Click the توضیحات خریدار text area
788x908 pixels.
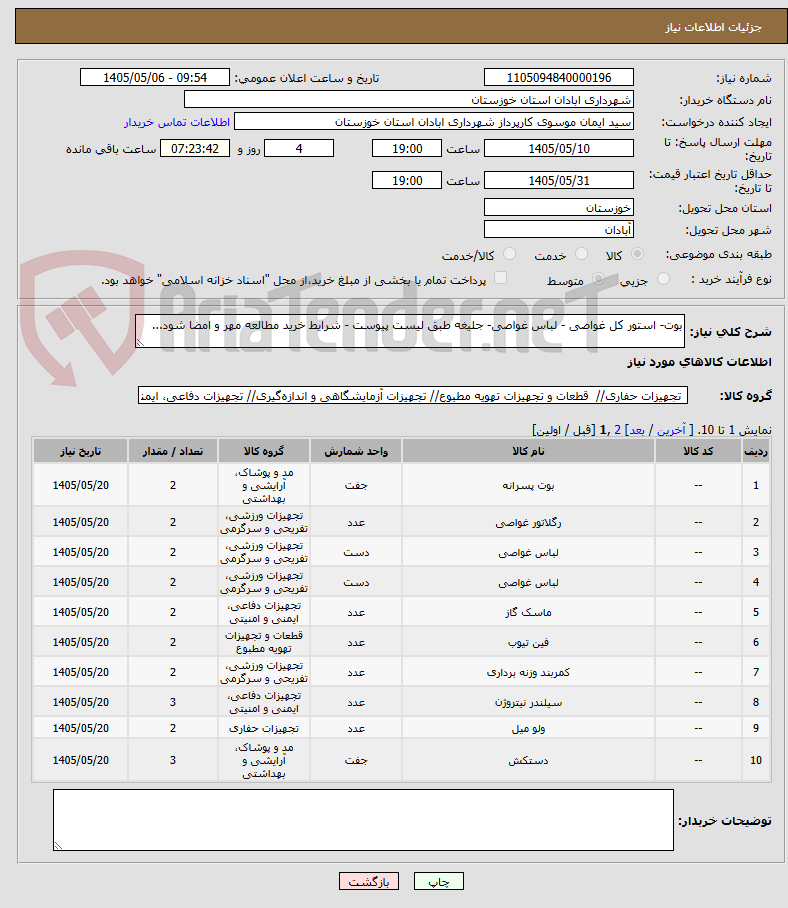tap(363, 820)
